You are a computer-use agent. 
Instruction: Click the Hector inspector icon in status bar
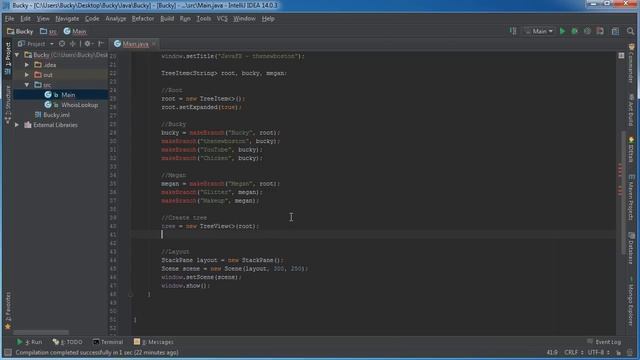[630, 352]
